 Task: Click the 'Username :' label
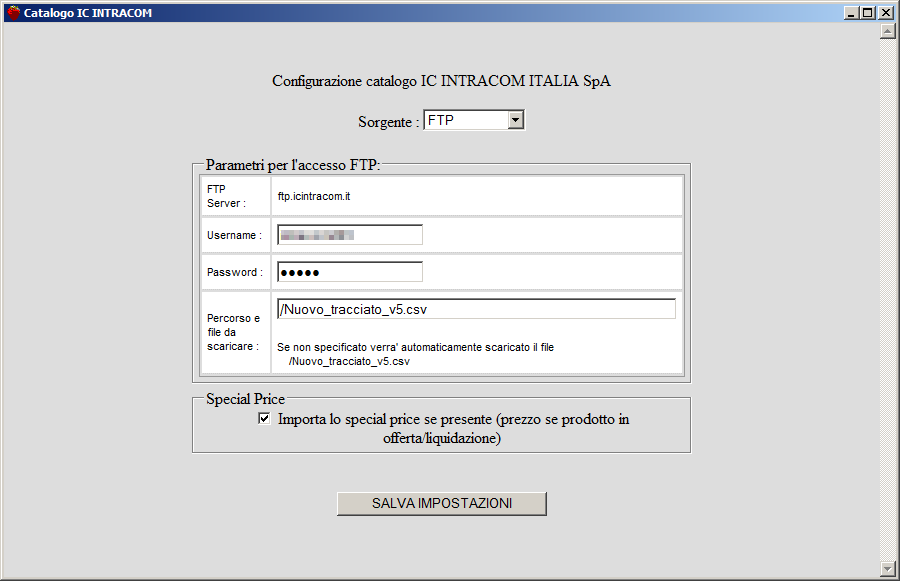point(234,235)
